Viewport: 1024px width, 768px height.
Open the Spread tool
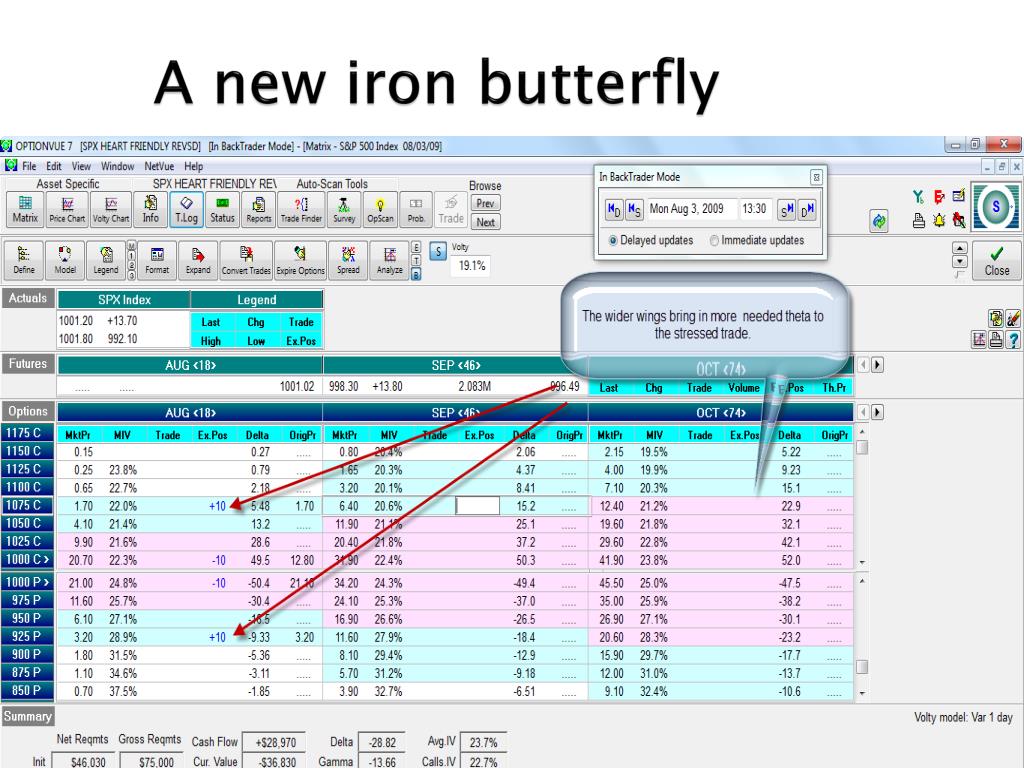click(348, 261)
